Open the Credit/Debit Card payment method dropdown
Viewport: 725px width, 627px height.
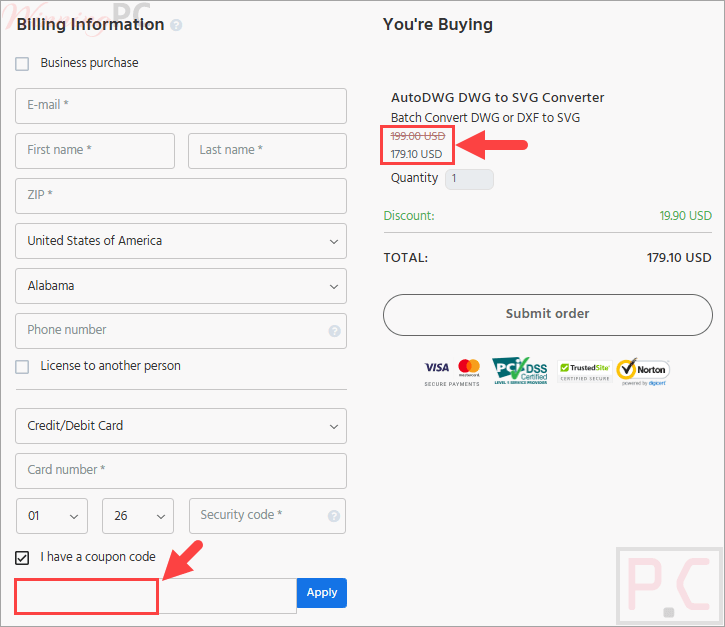181,426
